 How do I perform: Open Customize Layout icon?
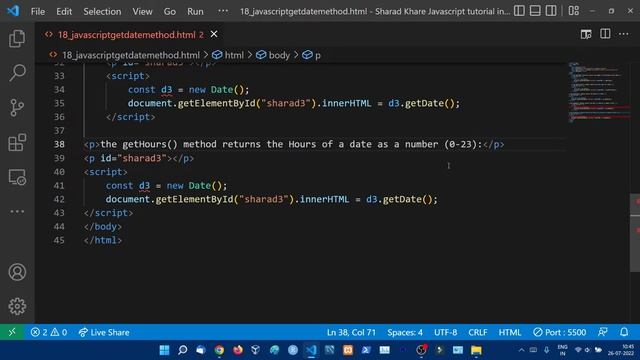(573, 11)
